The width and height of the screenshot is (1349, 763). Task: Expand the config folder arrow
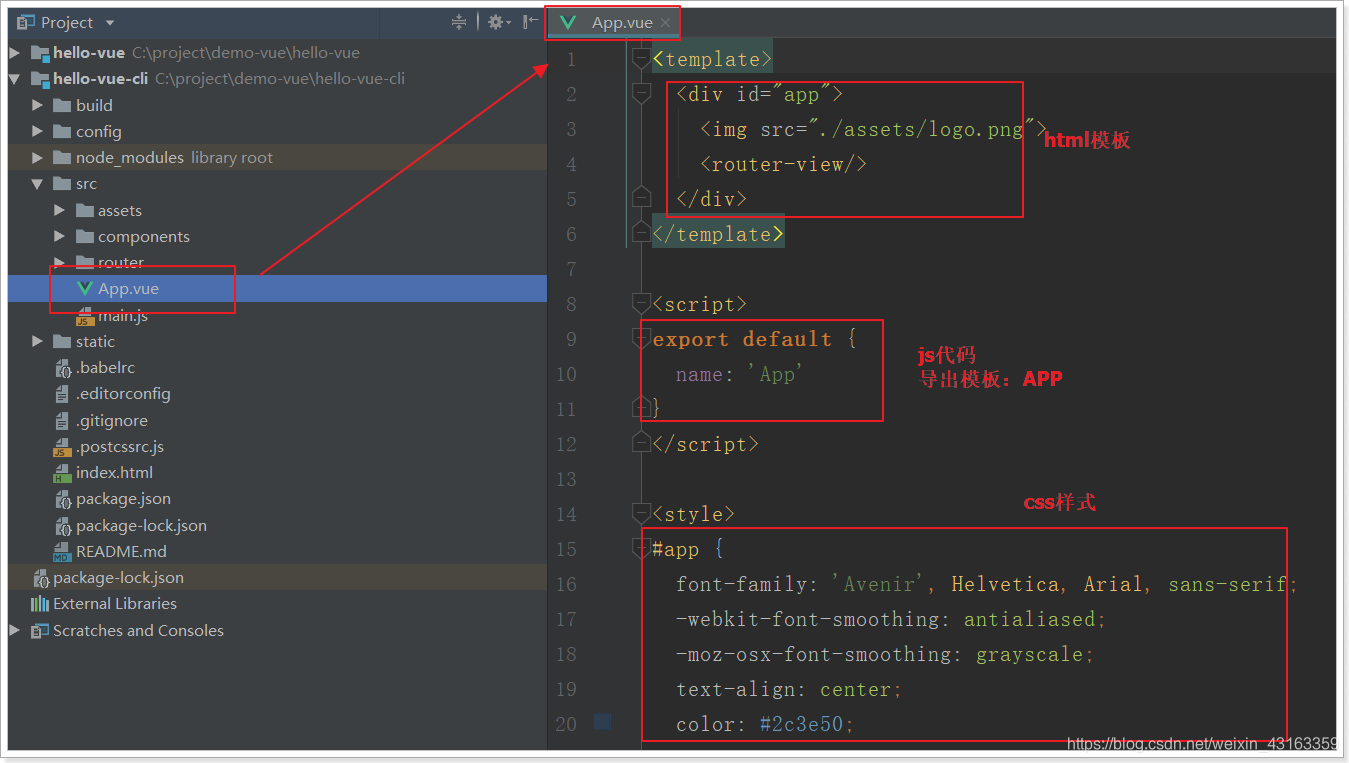coord(38,131)
